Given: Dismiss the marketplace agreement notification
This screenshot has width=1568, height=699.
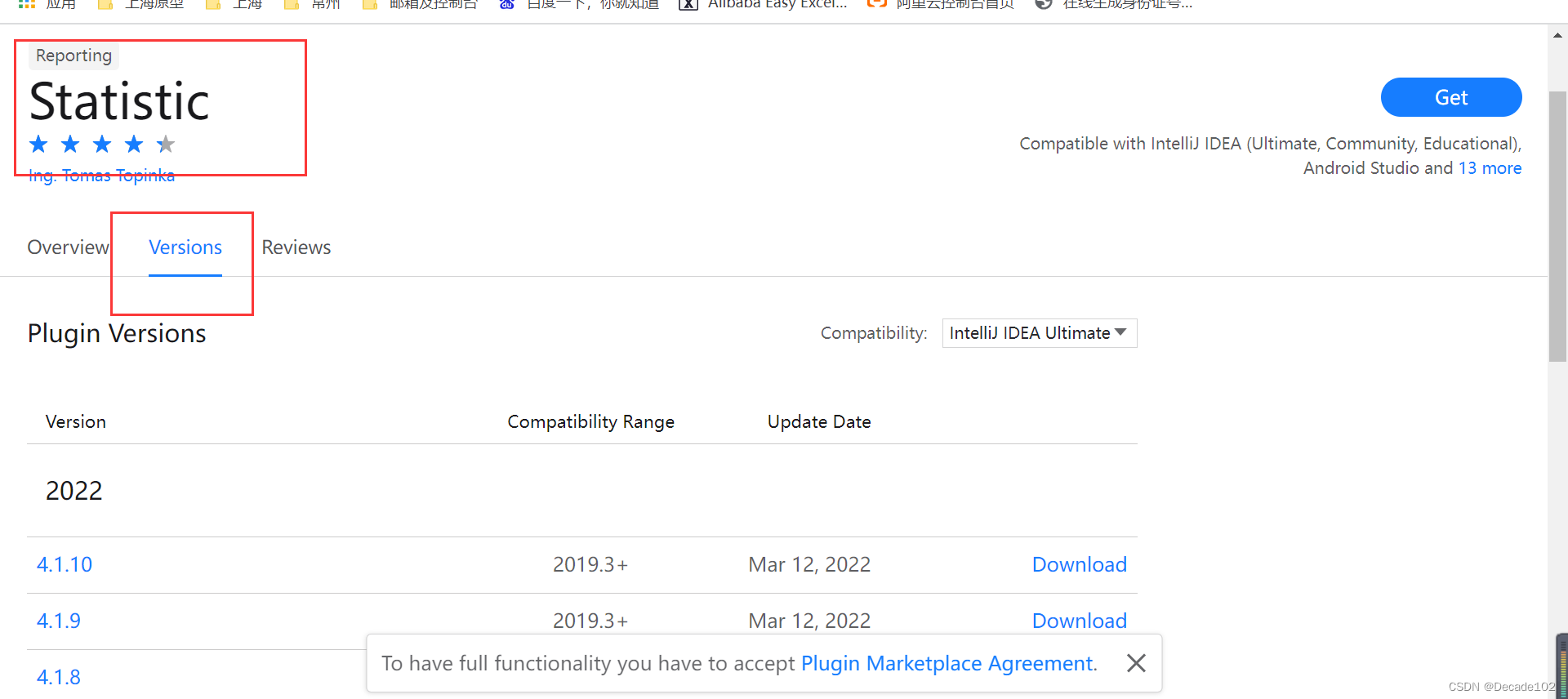Looking at the screenshot, I should [x=1136, y=663].
